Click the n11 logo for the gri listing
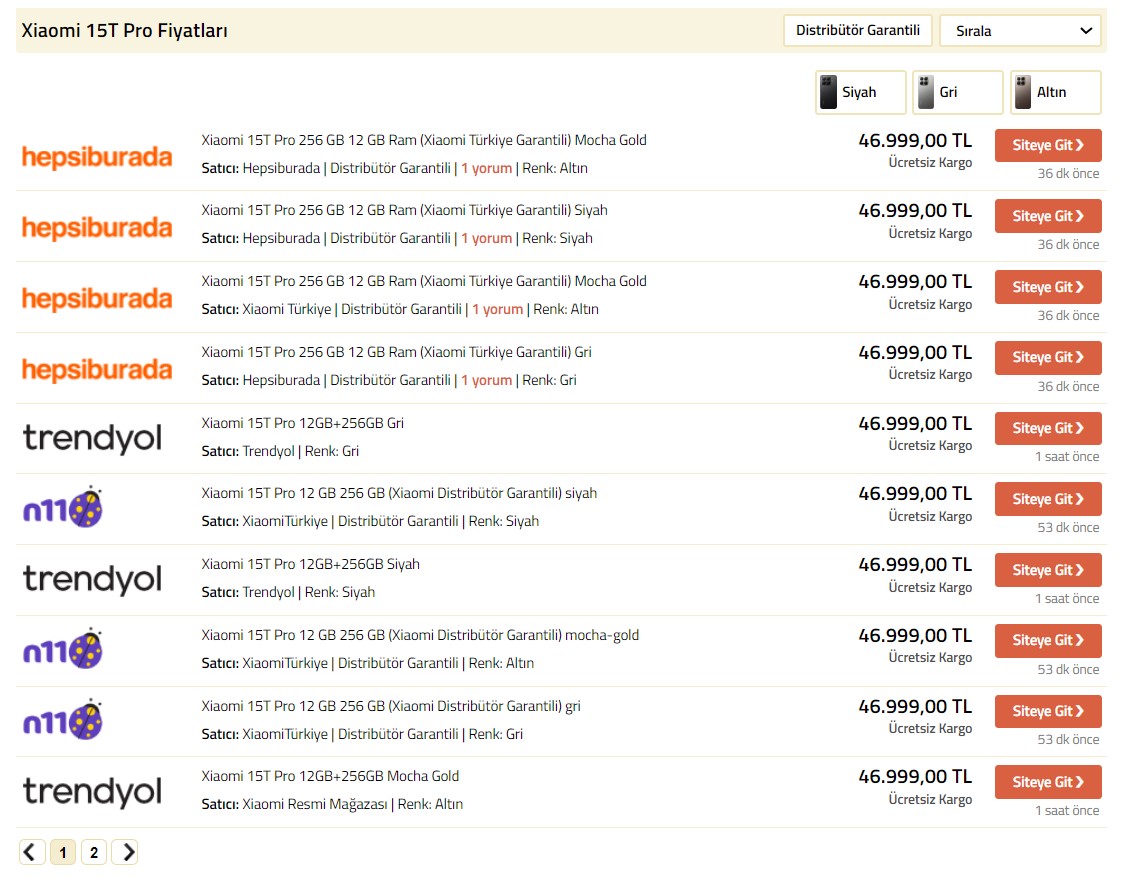This screenshot has height=877, width=1126. (63, 721)
